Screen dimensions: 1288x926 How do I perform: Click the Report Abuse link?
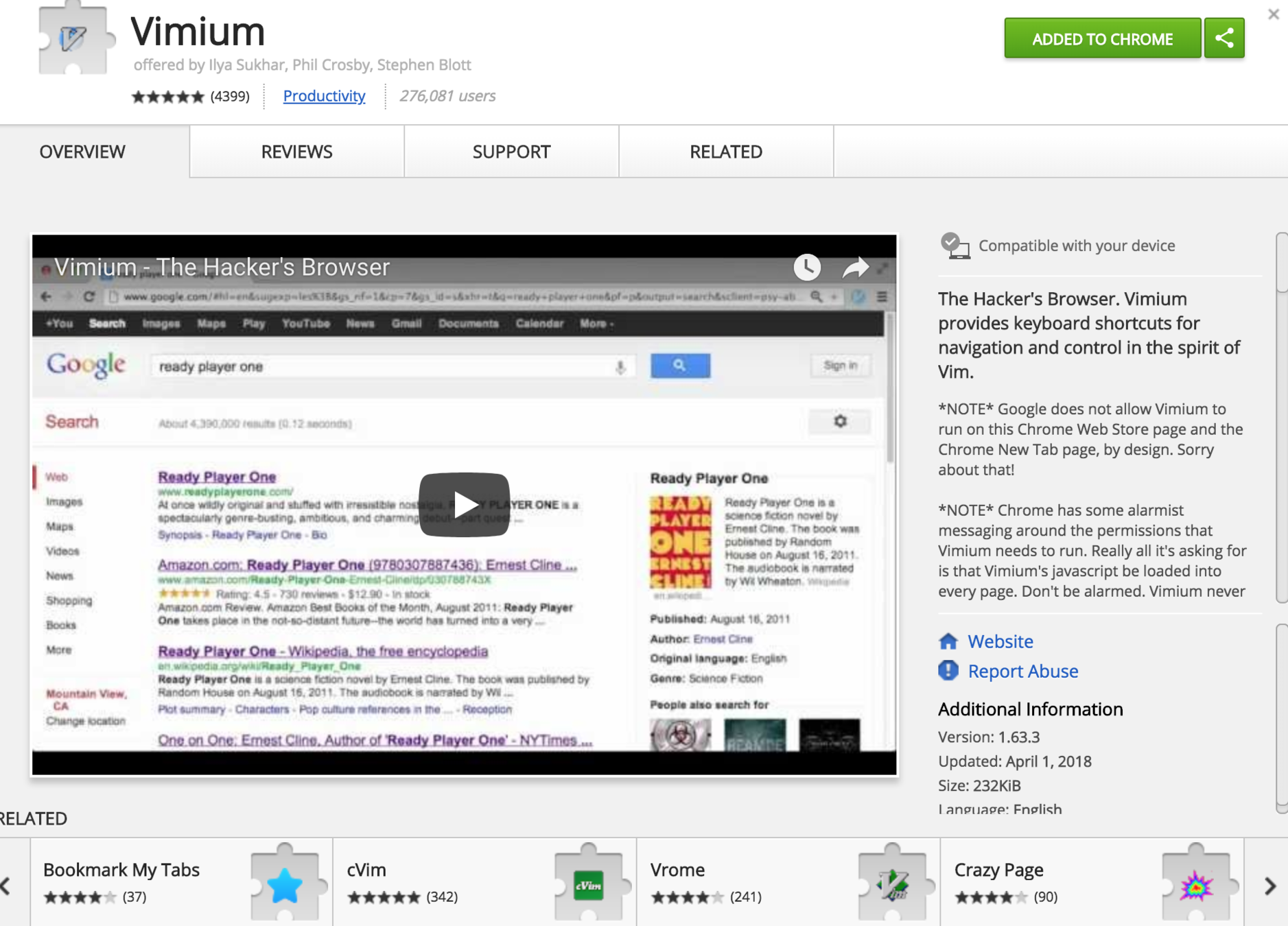(1022, 671)
